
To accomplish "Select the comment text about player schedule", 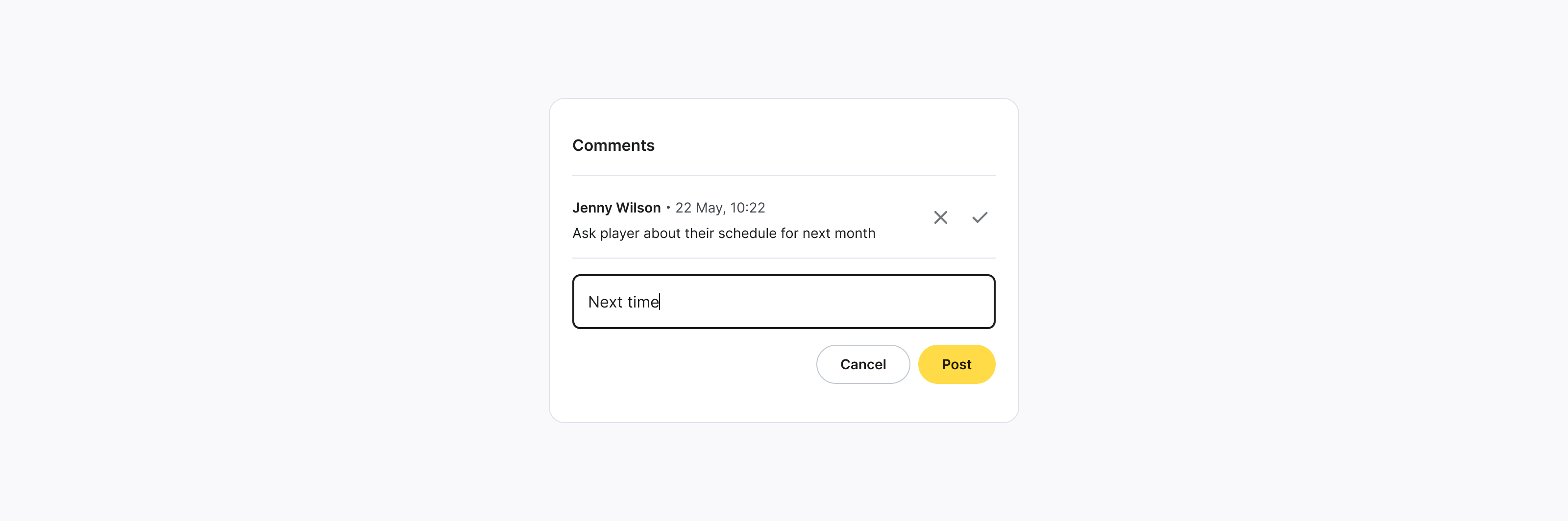I will (x=724, y=233).
